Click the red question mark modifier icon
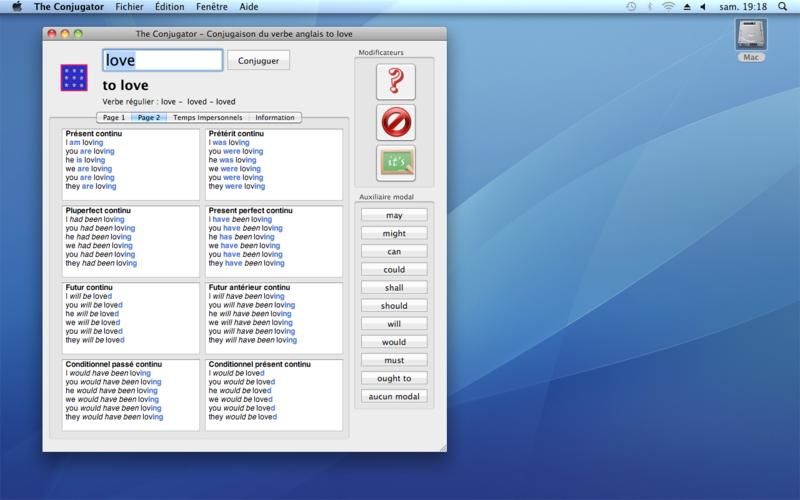800x500 pixels. 395,82
